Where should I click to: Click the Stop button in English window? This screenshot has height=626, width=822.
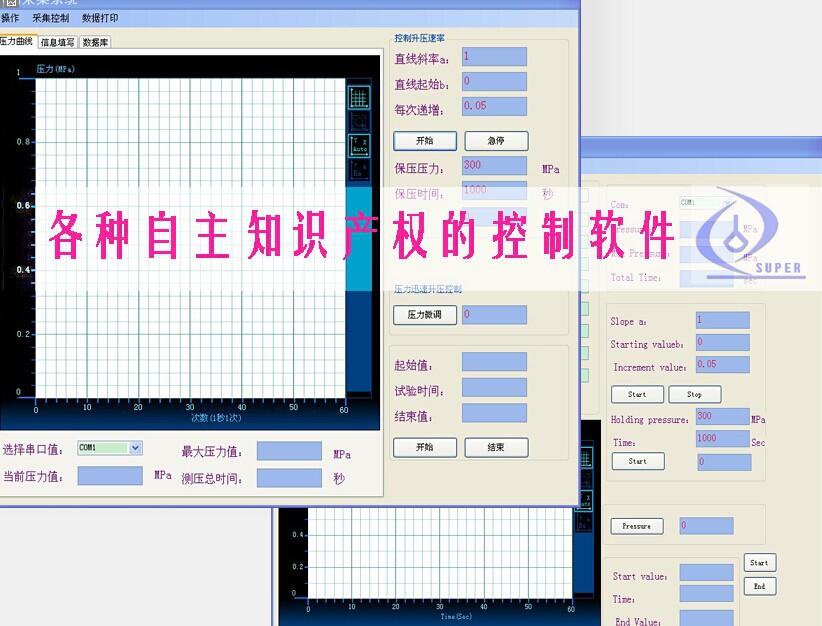(694, 394)
